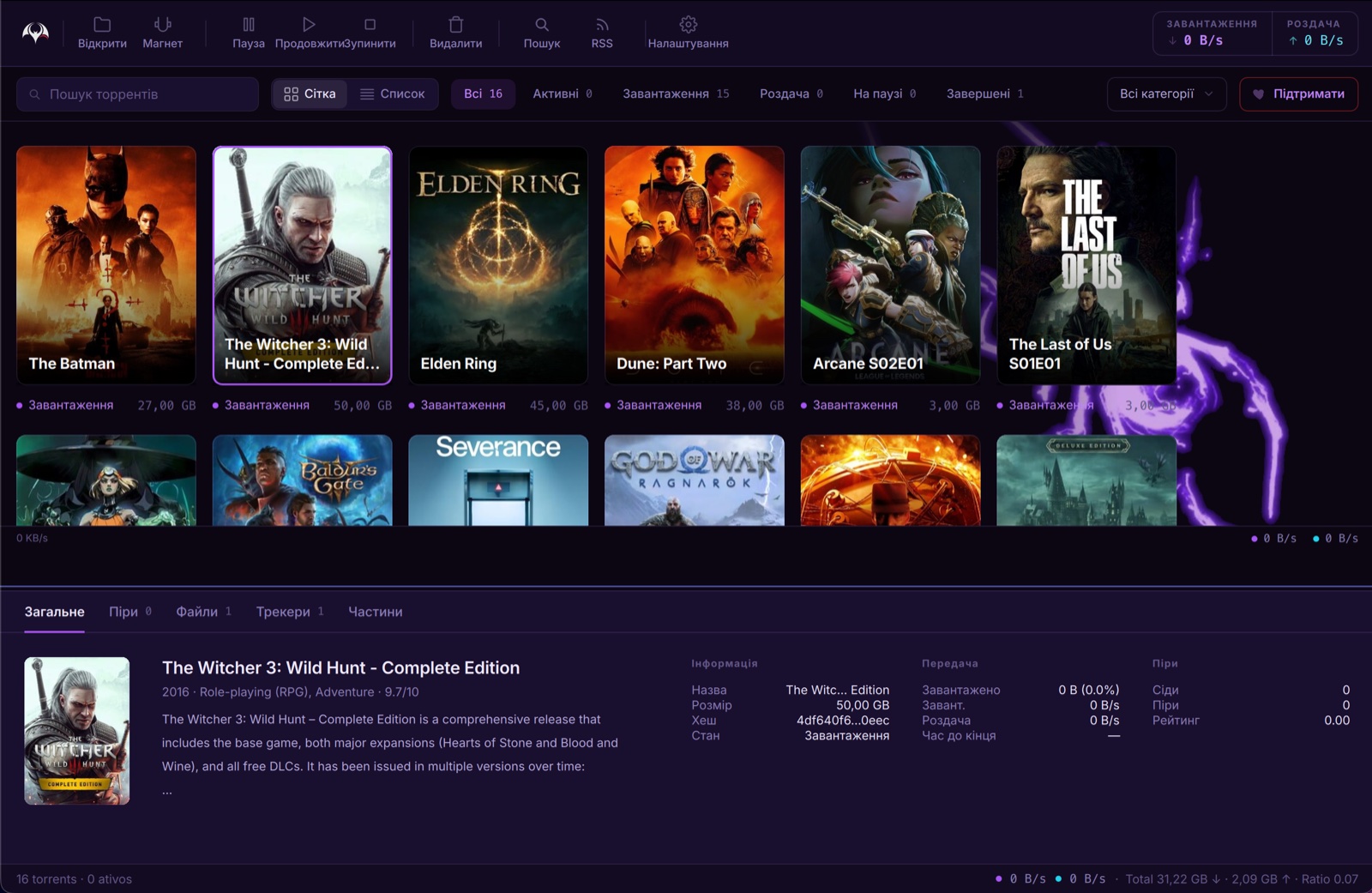Expand the Всі категорії dropdown
The image size is (1372, 893).
[1166, 94]
